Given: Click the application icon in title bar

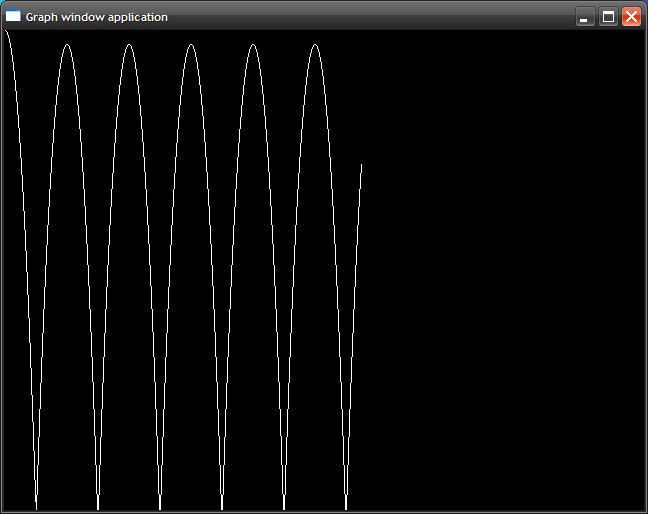Looking at the screenshot, I should (x=13, y=16).
